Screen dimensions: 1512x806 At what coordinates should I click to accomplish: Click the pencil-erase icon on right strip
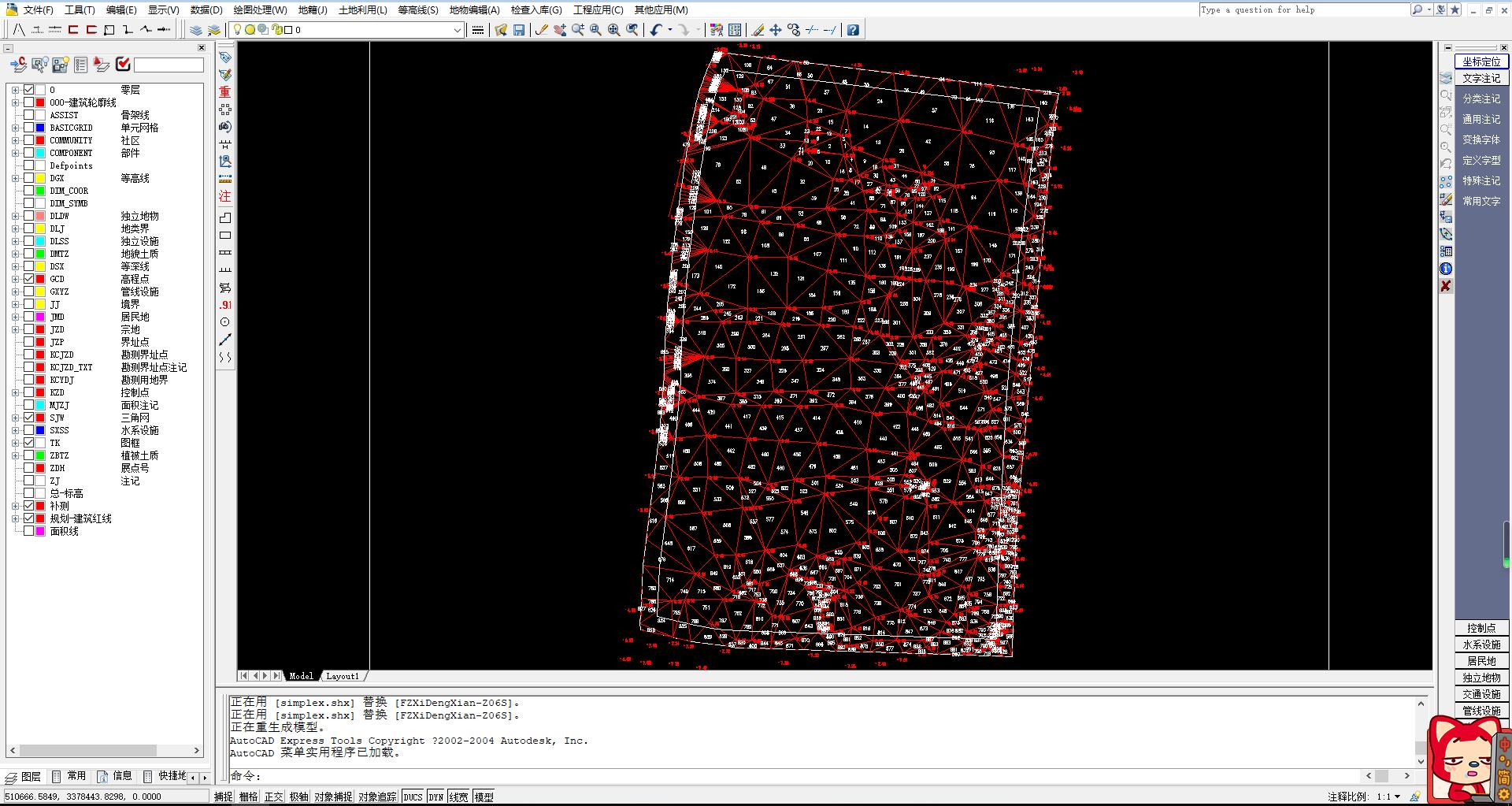pyautogui.click(x=1446, y=200)
